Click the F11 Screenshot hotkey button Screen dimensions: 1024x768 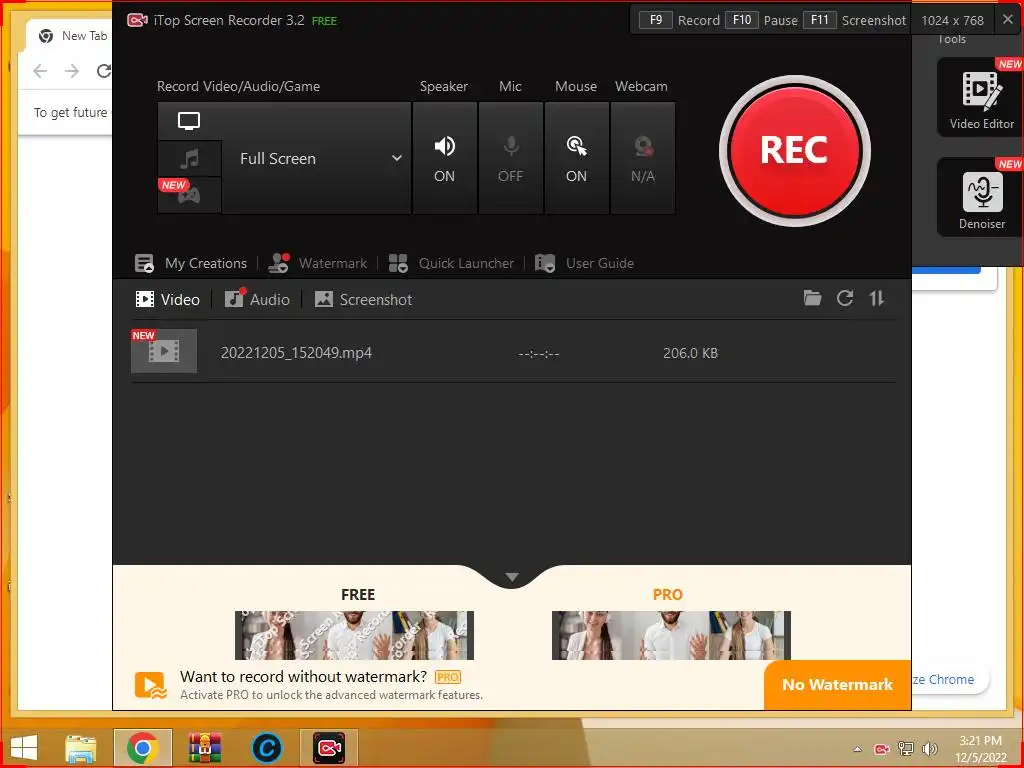click(820, 20)
